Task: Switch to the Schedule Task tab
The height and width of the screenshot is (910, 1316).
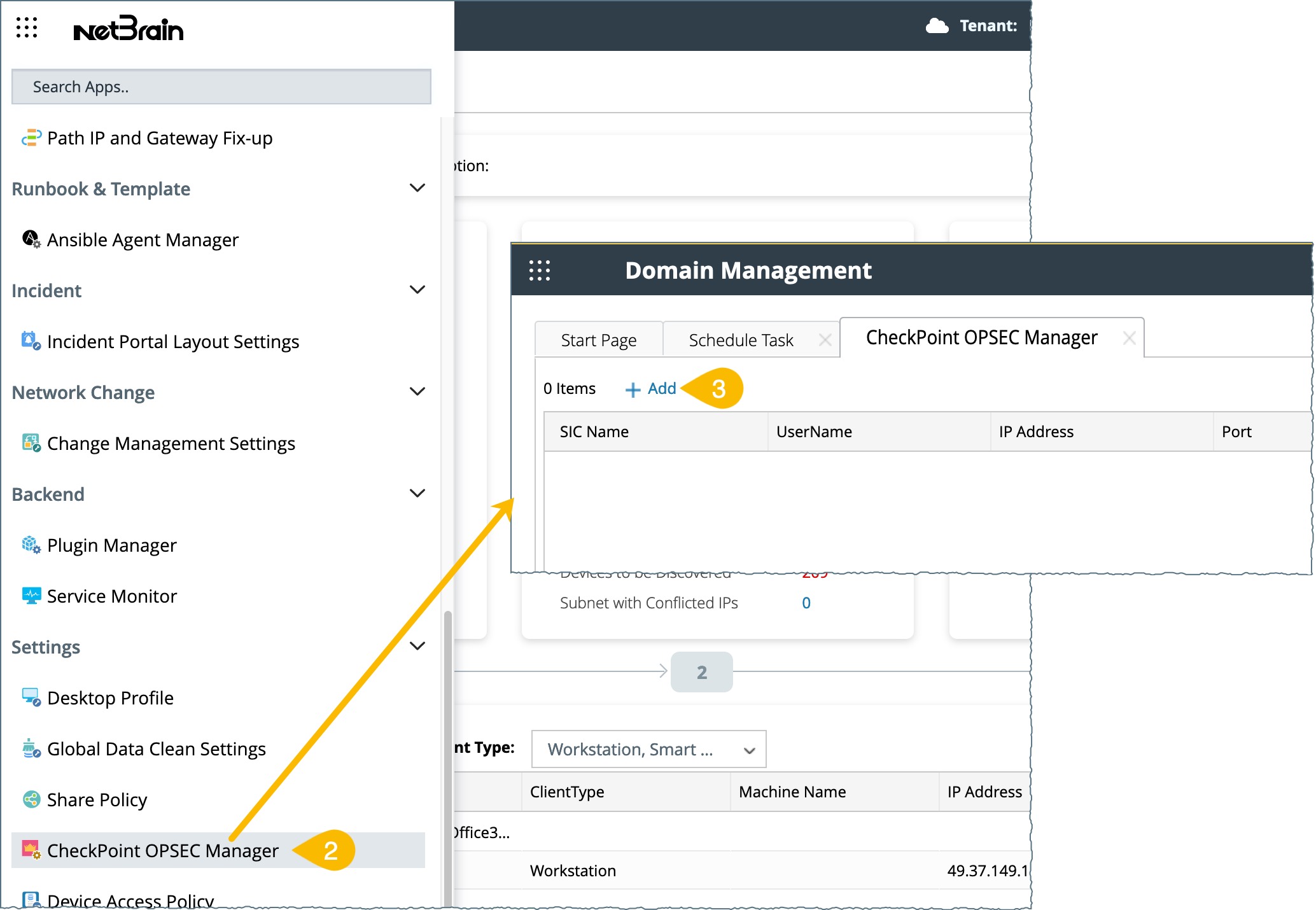Action: coord(741,340)
